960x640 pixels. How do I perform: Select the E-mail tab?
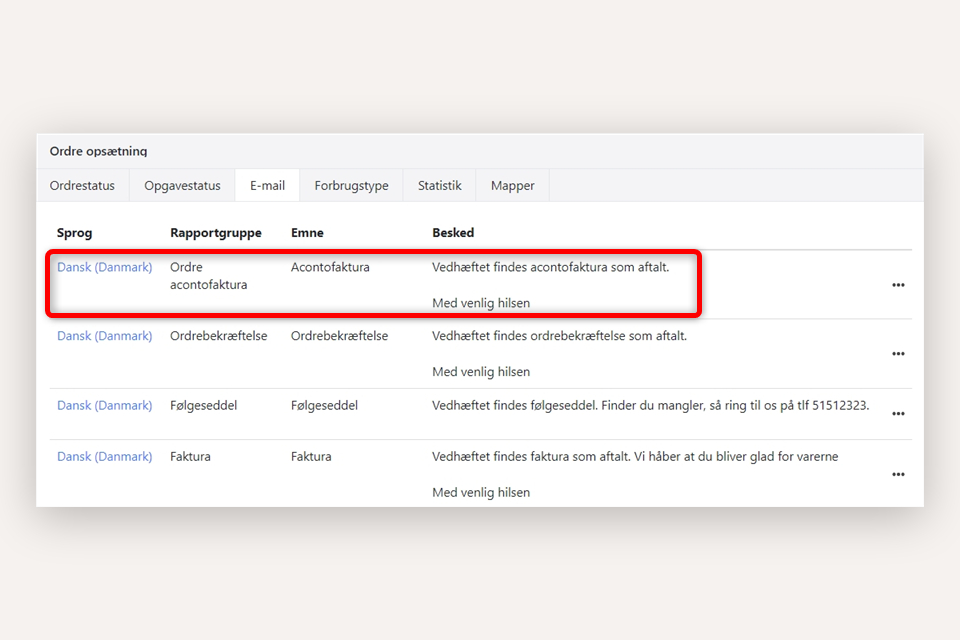click(267, 185)
